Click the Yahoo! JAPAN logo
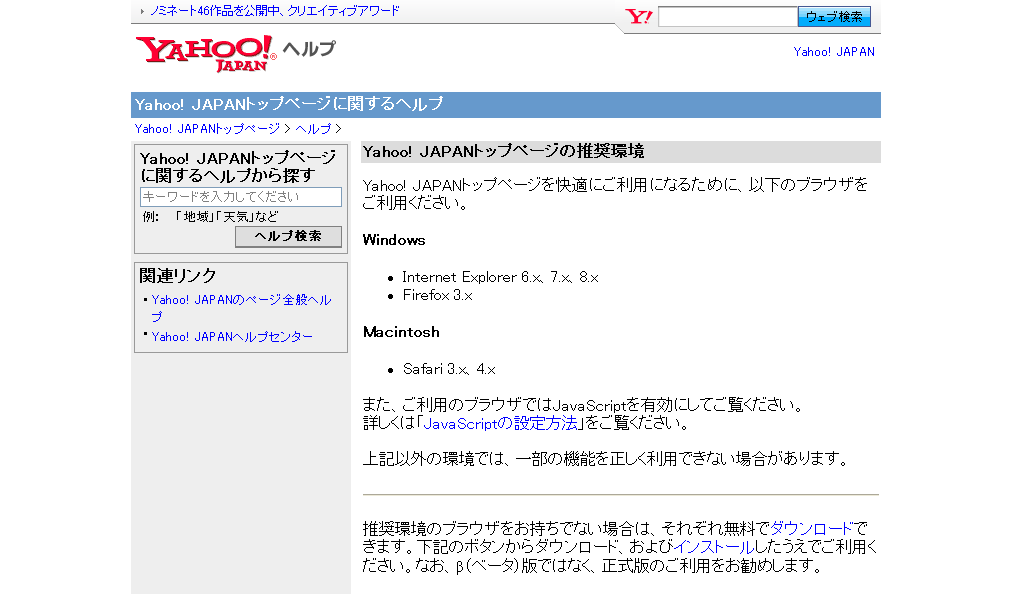This screenshot has height=594, width=1012. tap(206, 53)
